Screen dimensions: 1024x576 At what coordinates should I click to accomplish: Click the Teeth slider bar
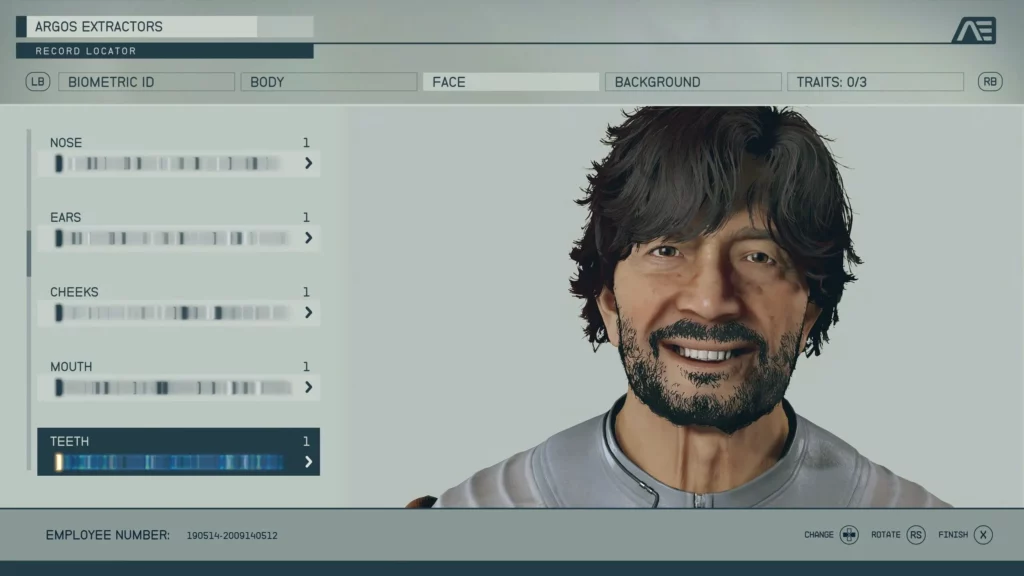pos(170,462)
